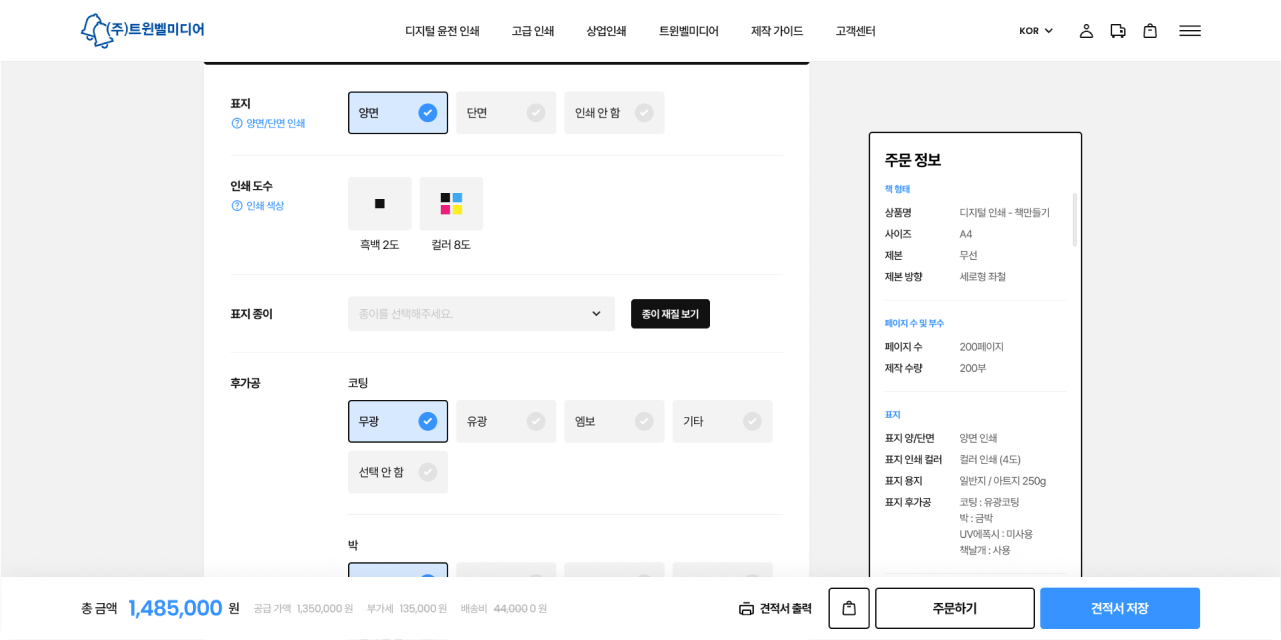Click the 양면/단면 인쇄 help icon
This screenshot has height=640, width=1281.
(237, 123)
